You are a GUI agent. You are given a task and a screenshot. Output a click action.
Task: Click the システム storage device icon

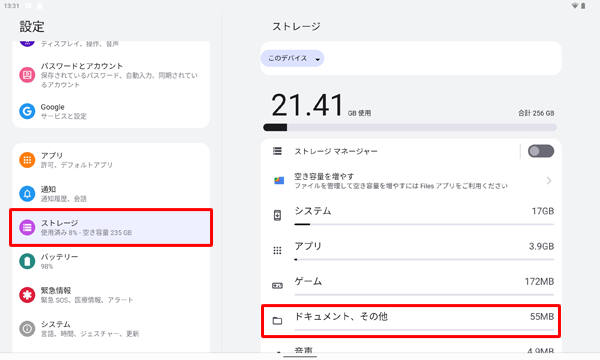(x=277, y=215)
